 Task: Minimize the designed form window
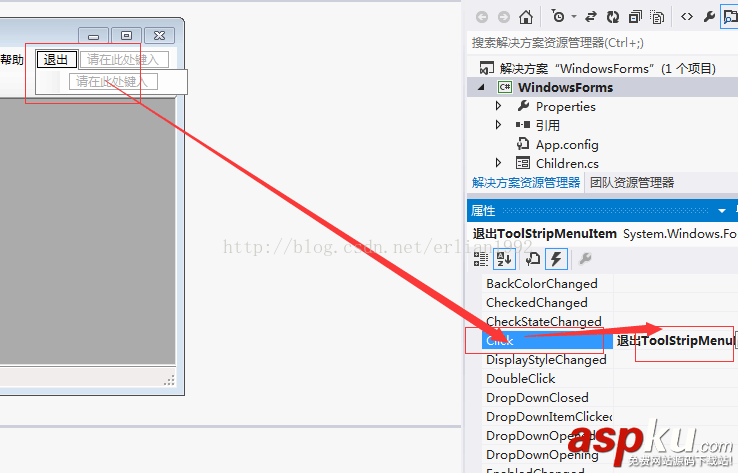coord(94,36)
